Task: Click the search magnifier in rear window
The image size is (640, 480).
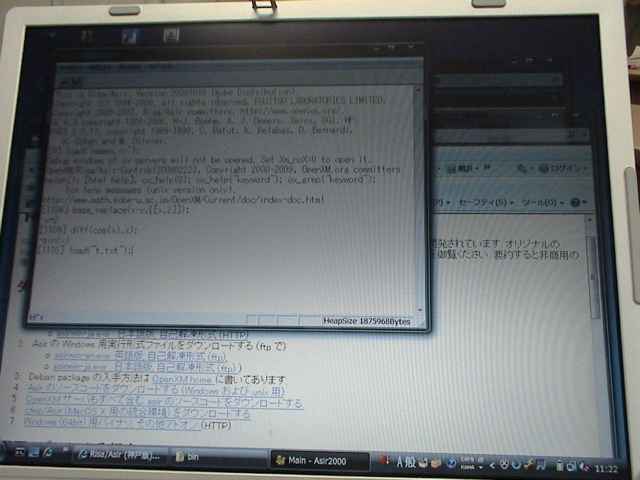Action: [x=556, y=80]
